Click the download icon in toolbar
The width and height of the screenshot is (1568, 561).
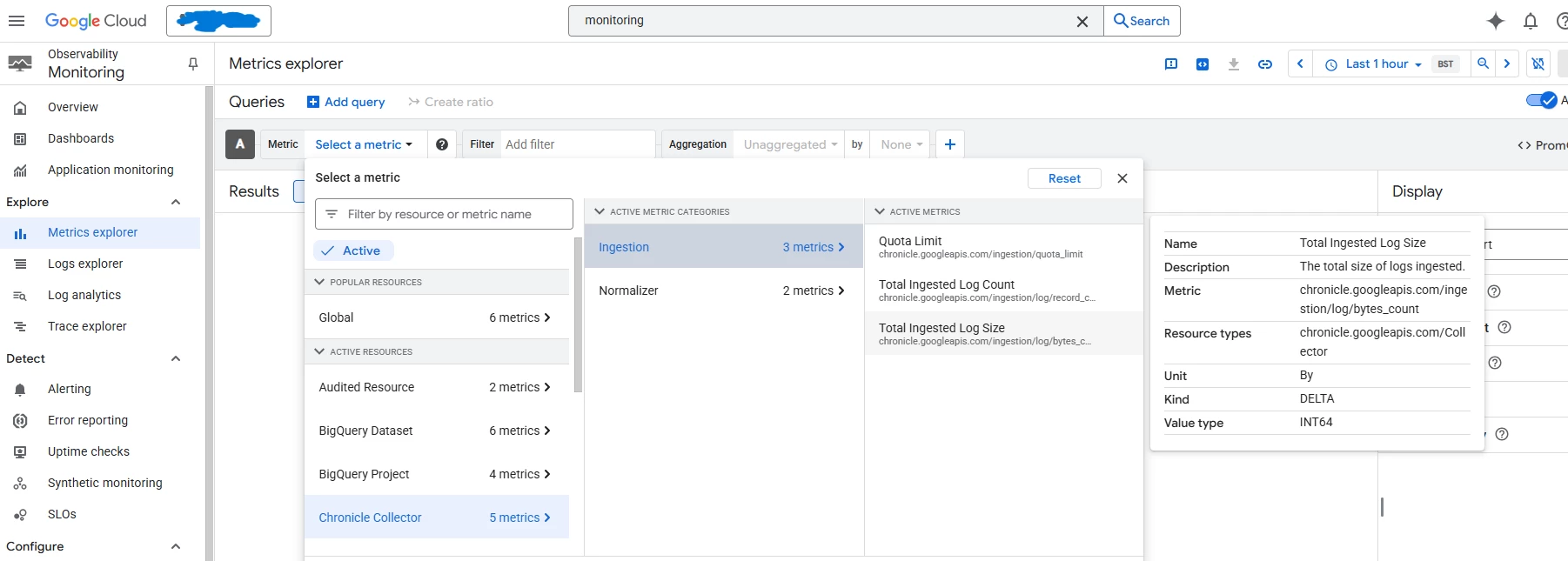click(x=1234, y=63)
